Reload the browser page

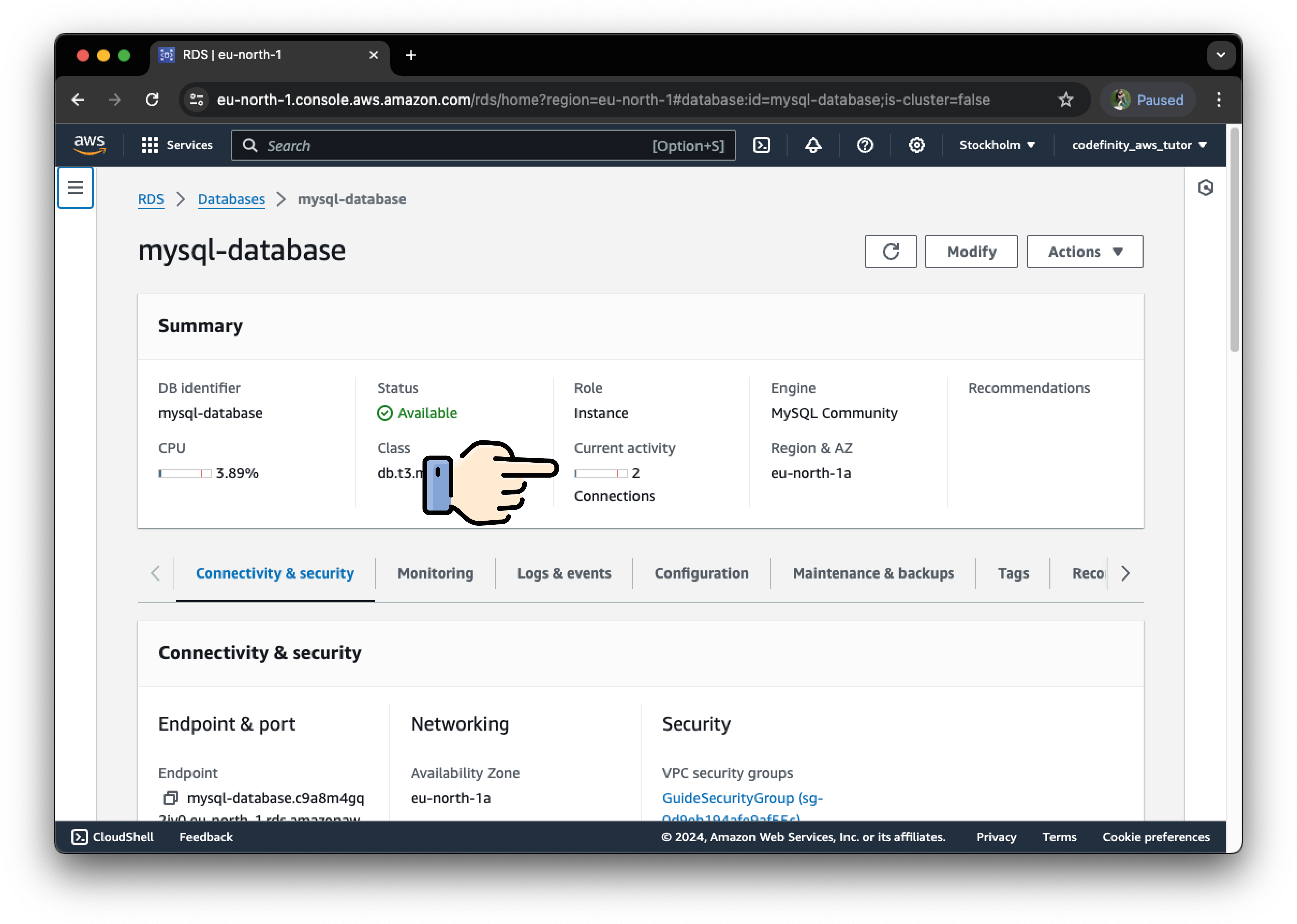coord(152,100)
